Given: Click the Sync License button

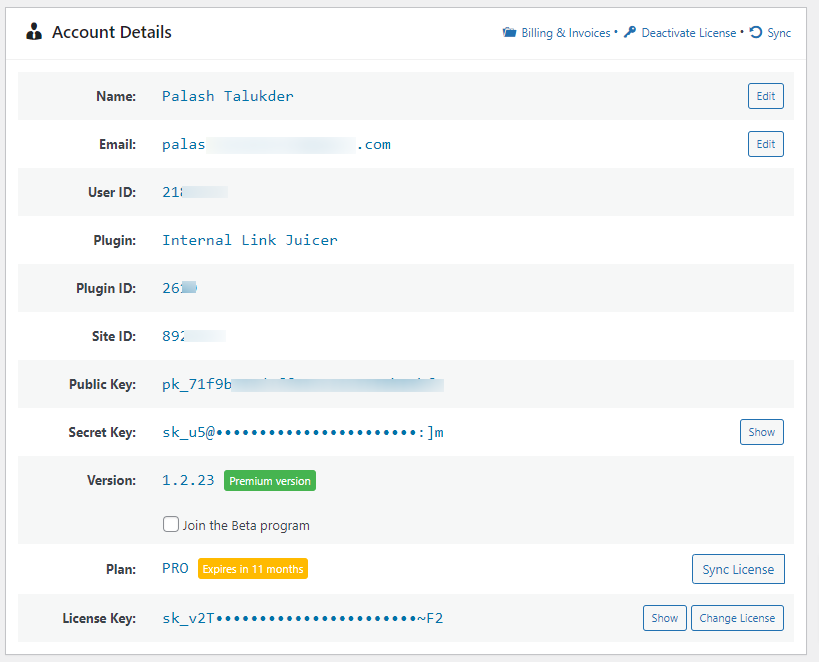Looking at the screenshot, I should pos(738,569).
